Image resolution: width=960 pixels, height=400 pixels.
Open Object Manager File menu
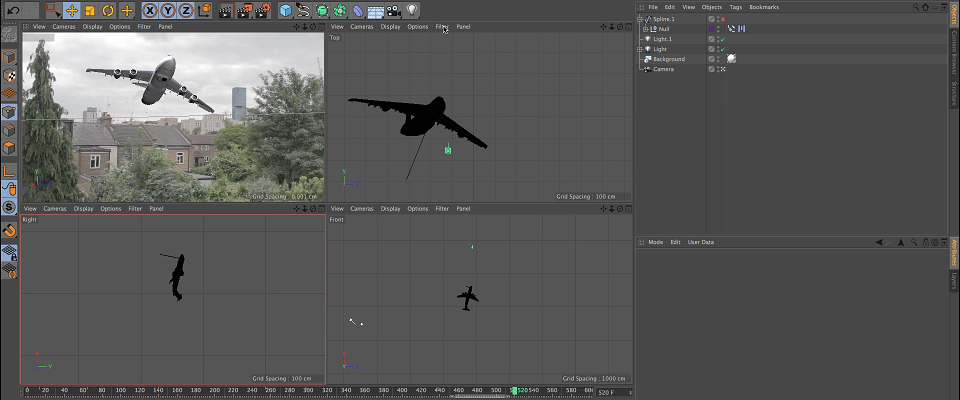tap(653, 7)
